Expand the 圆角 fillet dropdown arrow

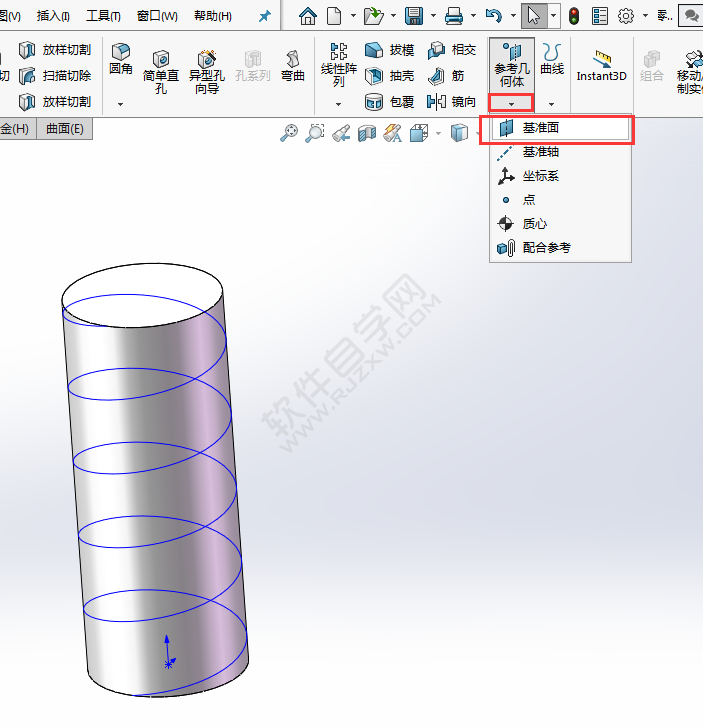click(121, 104)
